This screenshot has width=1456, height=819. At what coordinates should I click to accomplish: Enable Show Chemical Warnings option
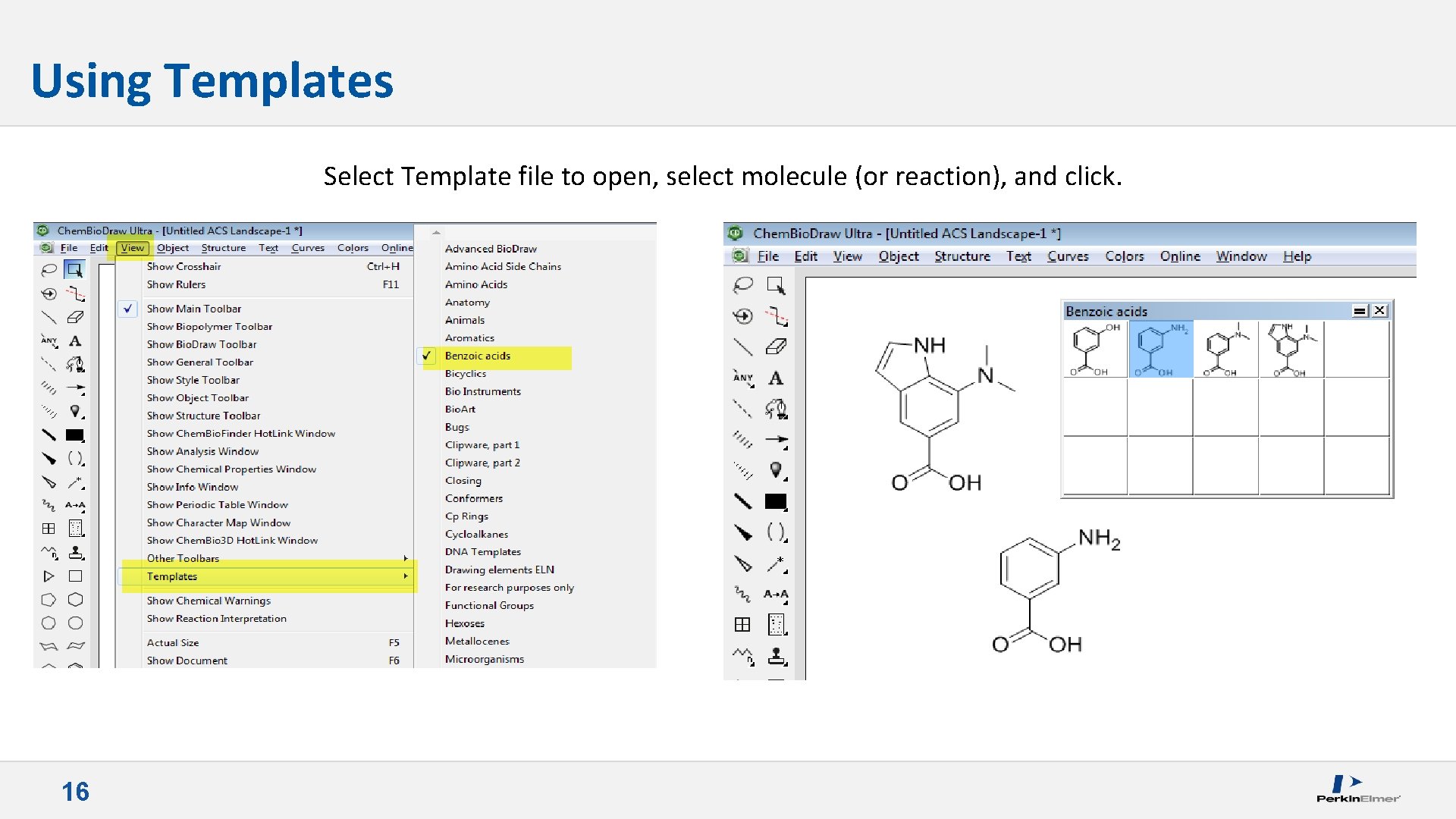pos(265,601)
